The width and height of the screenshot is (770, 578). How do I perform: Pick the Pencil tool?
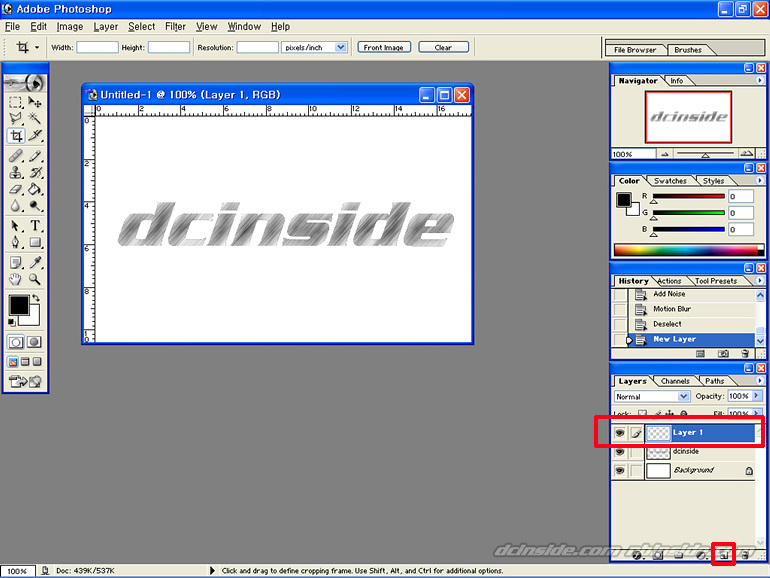(x=34, y=156)
